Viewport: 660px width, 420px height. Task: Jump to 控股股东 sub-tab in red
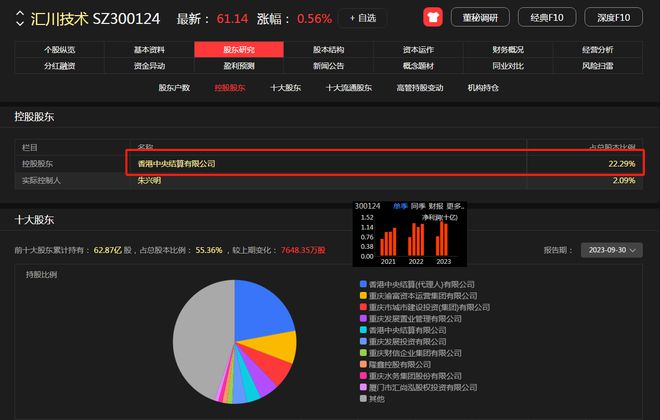(x=230, y=88)
